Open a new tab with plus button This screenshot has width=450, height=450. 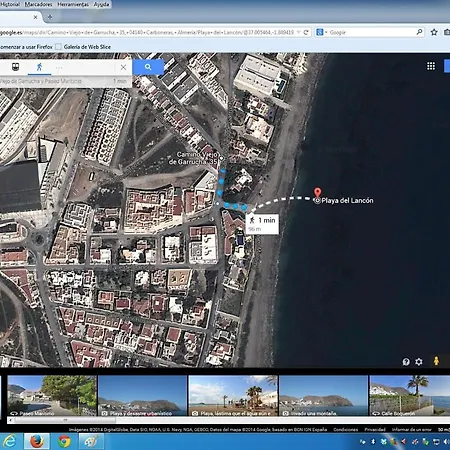click(x=50, y=17)
